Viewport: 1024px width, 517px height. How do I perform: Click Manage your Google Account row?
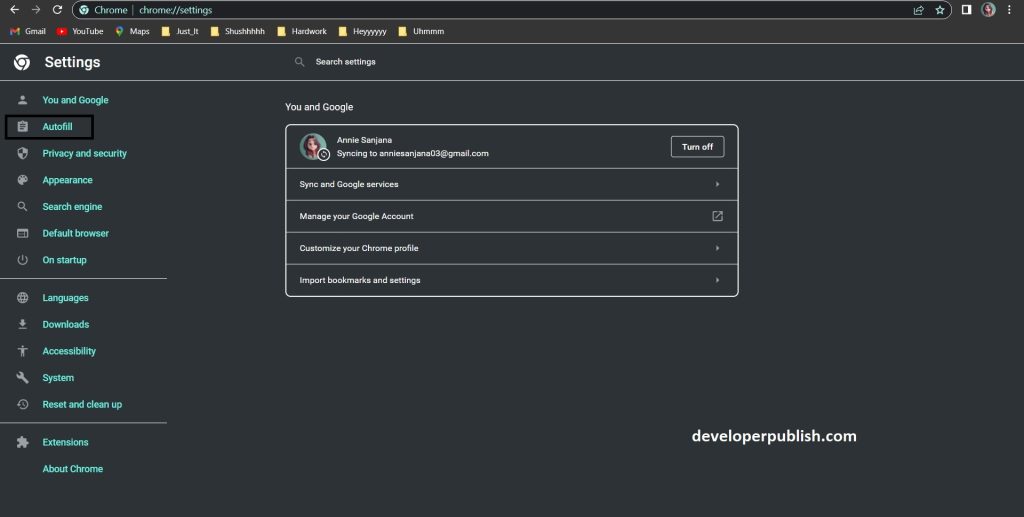coord(511,216)
